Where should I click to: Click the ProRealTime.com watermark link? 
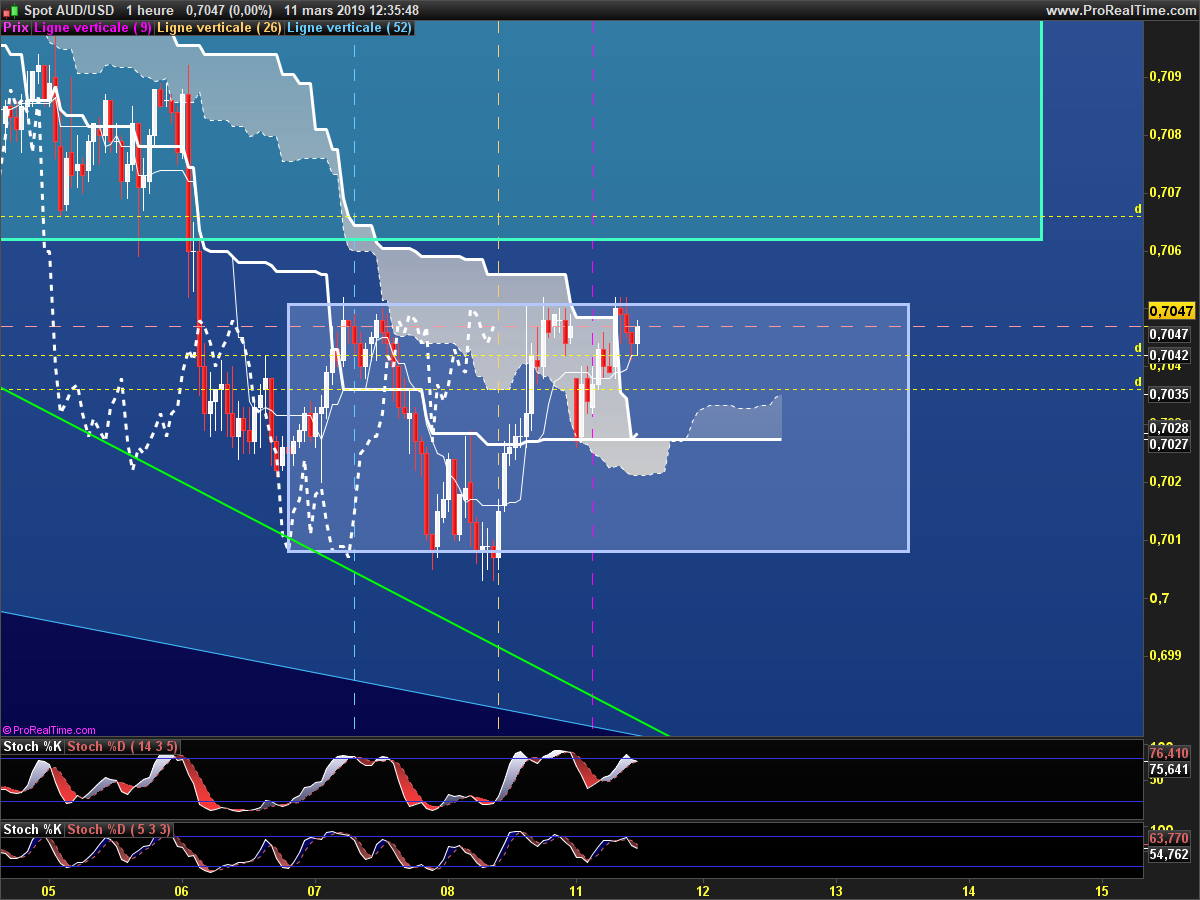[49, 731]
